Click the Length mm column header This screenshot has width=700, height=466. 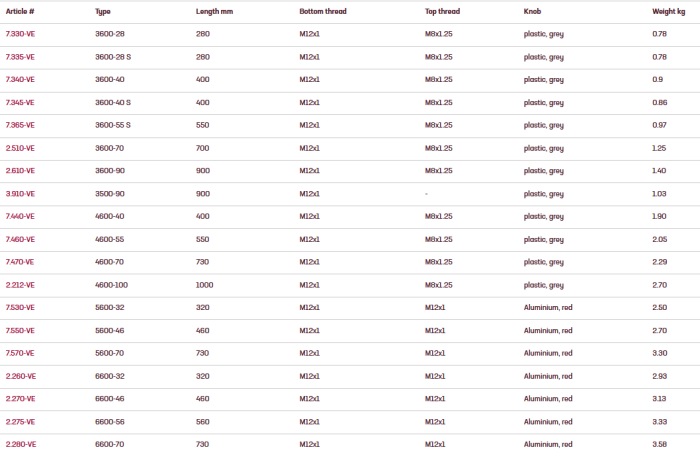[x=215, y=11]
